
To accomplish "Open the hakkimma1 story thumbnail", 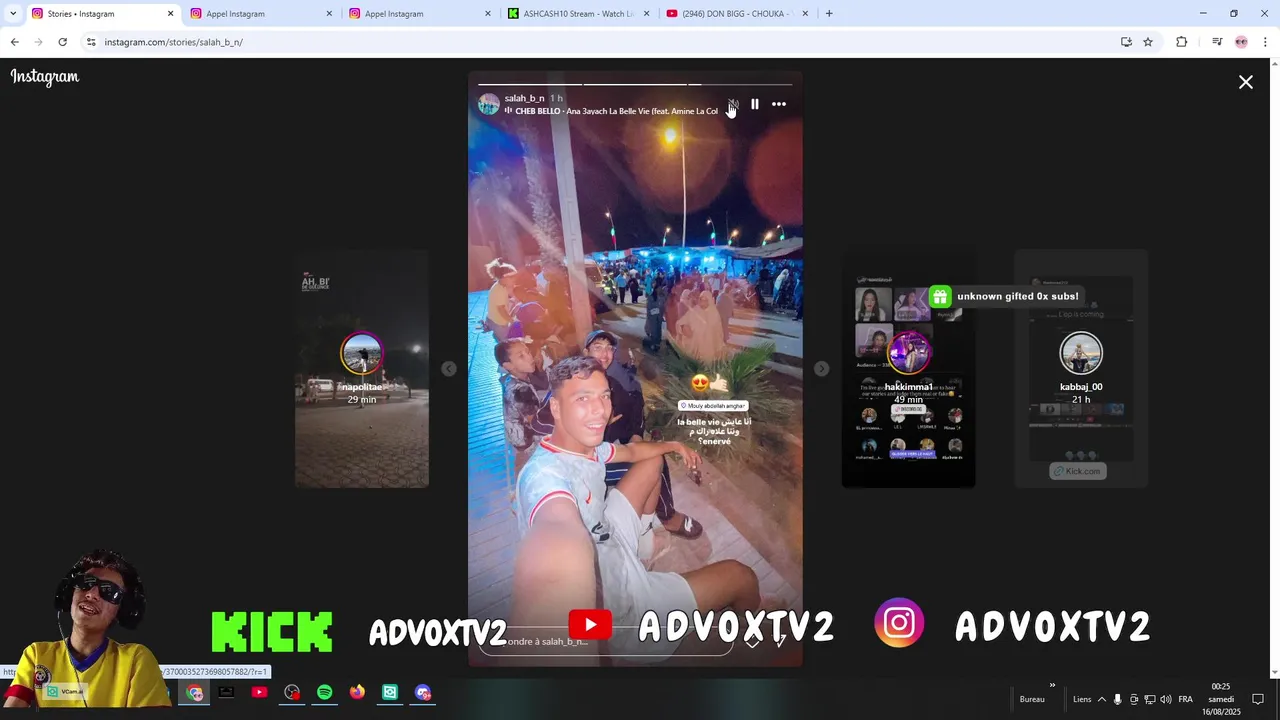I will tap(908, 369).
